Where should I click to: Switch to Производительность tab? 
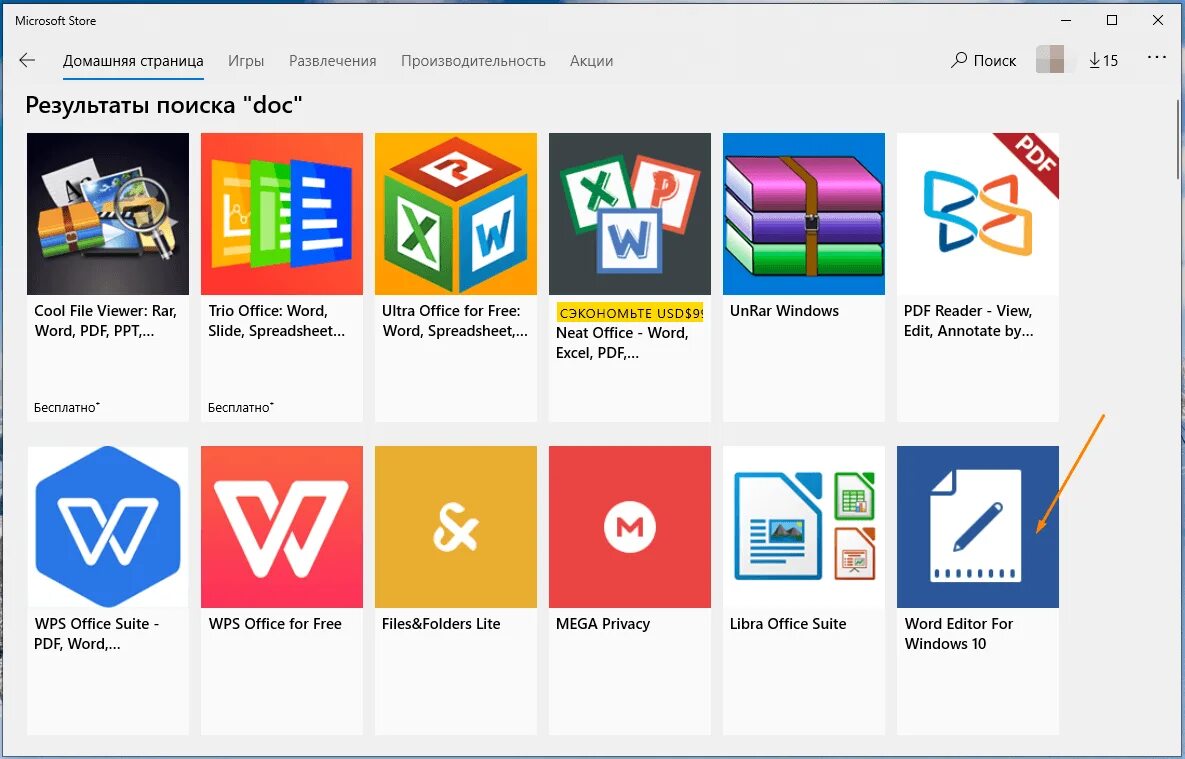coord(473,60)
